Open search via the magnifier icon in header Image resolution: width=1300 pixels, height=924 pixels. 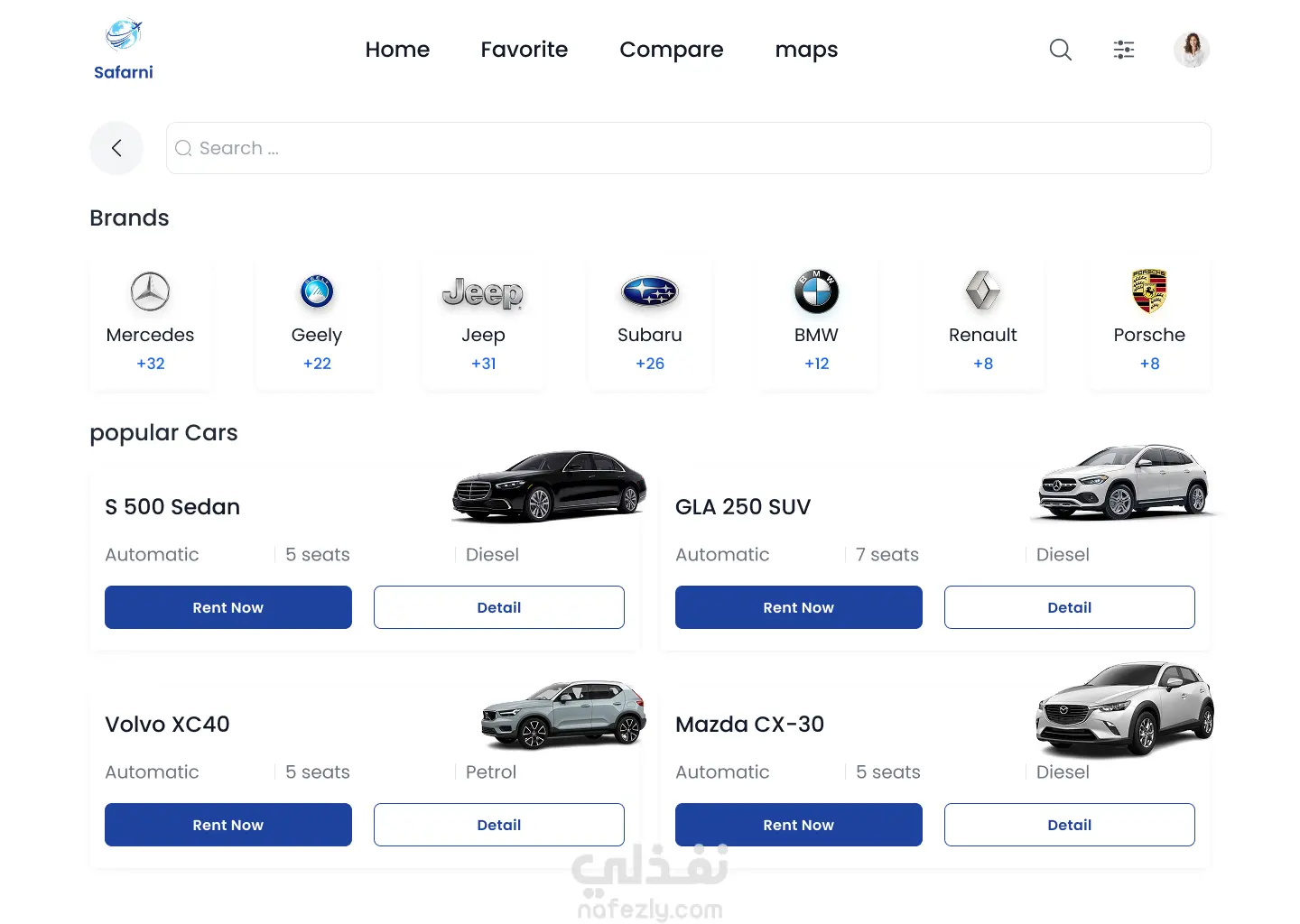point(1061,50)
